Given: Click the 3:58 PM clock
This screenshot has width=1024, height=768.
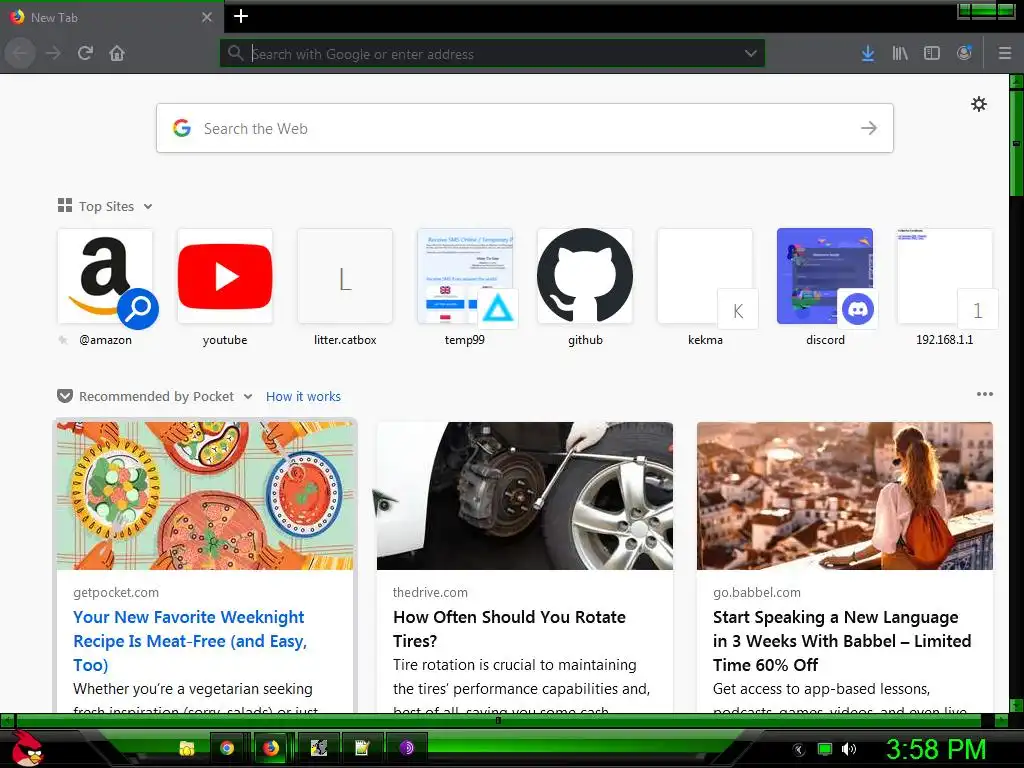Looking at the screenshot, I should click(x=935, y=749).
